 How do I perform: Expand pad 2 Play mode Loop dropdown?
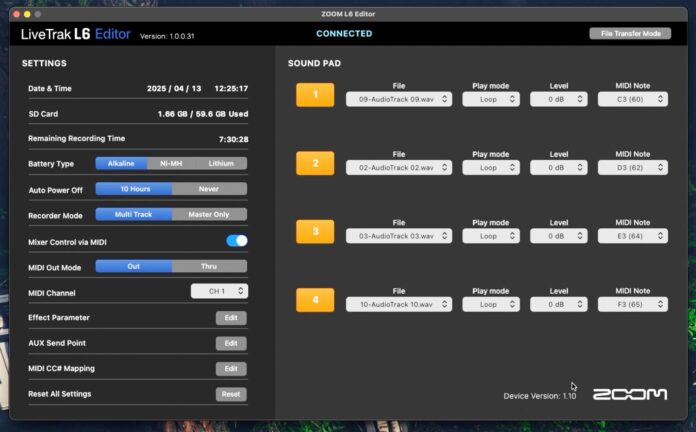coord(490,168)
